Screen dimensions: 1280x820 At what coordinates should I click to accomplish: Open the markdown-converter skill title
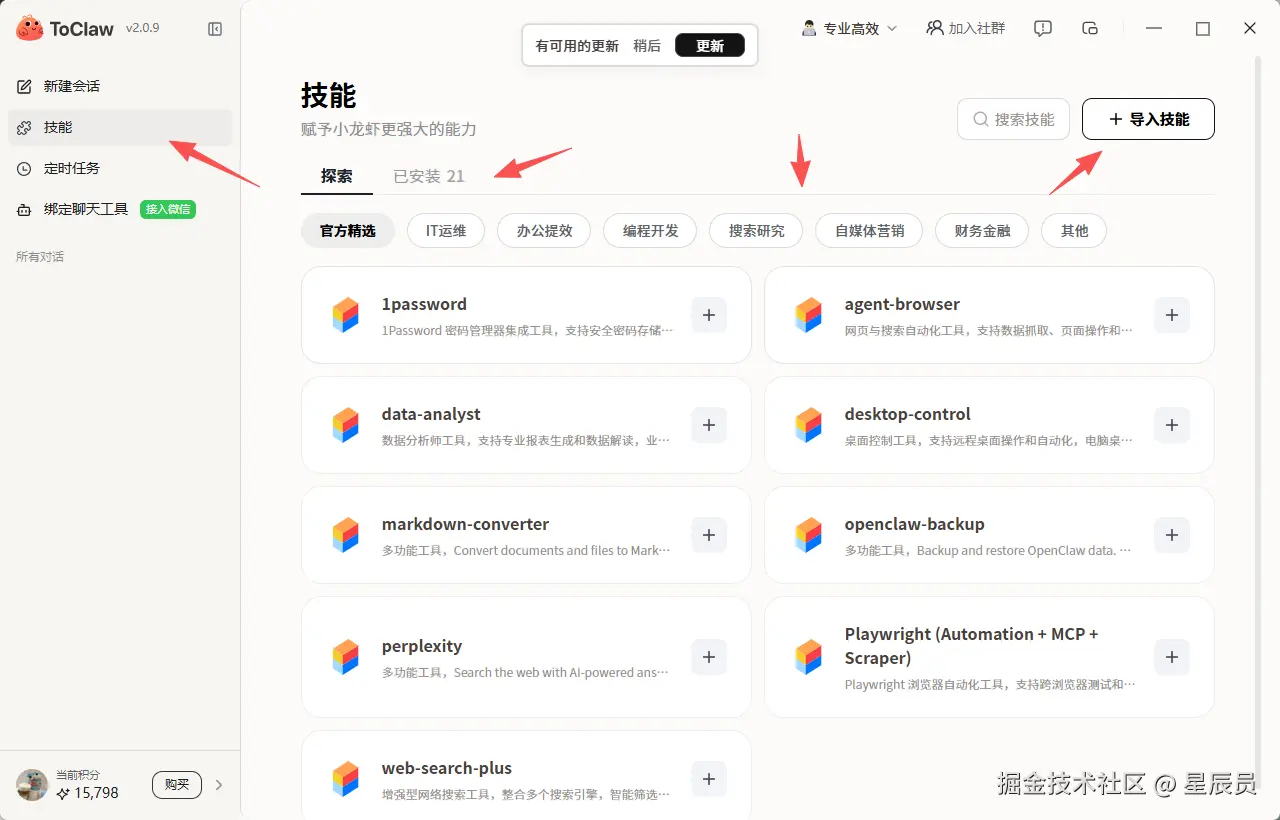[x=465, y=524]
